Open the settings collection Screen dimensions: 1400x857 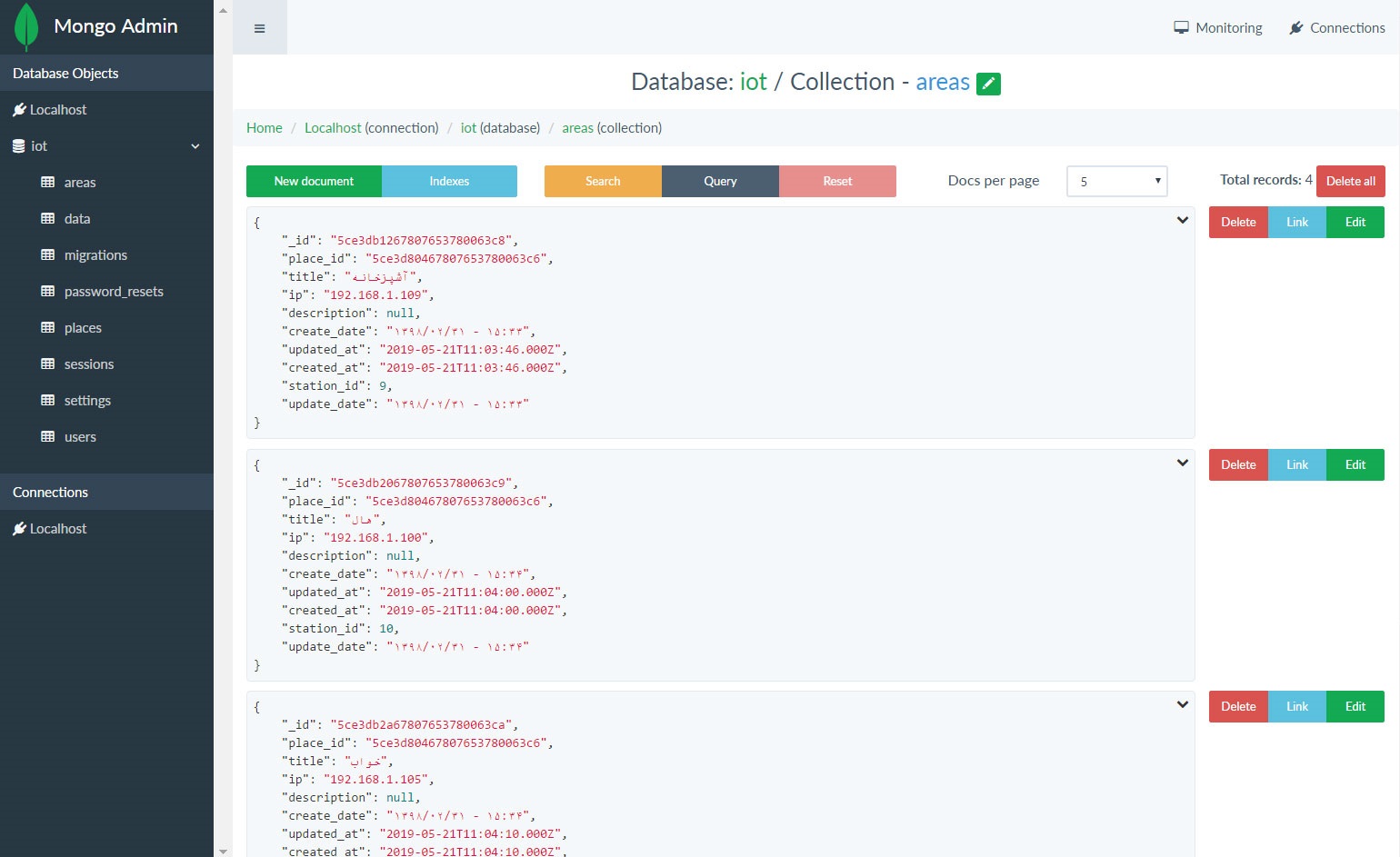[x=87, y=401]
